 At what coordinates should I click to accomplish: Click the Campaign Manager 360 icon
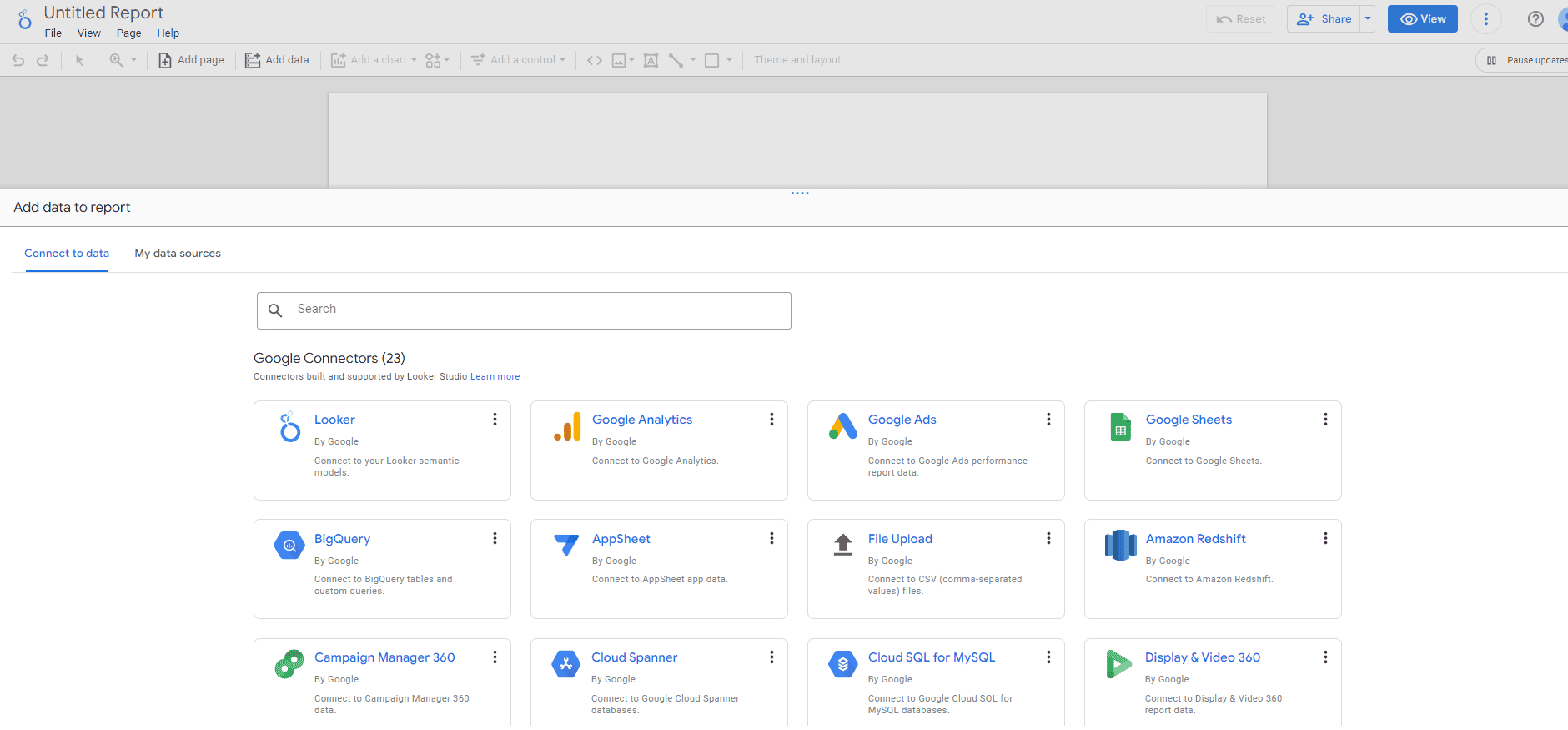(289, 664)
